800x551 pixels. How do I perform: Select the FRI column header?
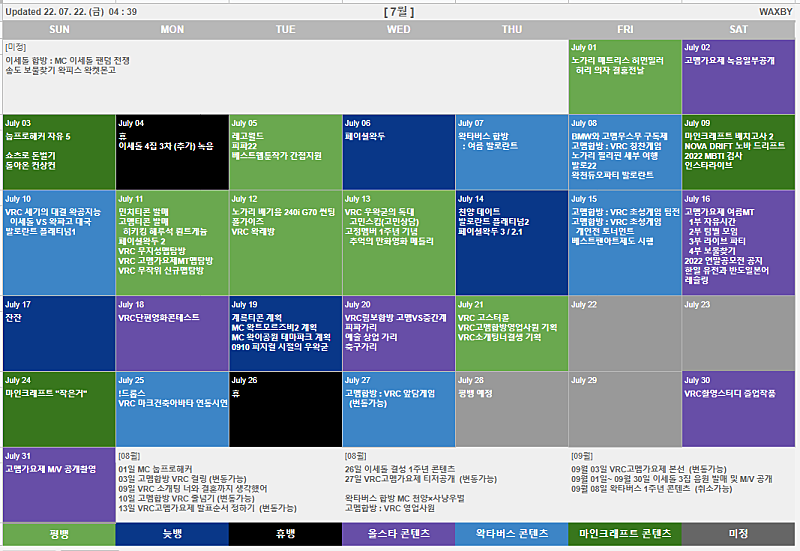click(625, 30)
